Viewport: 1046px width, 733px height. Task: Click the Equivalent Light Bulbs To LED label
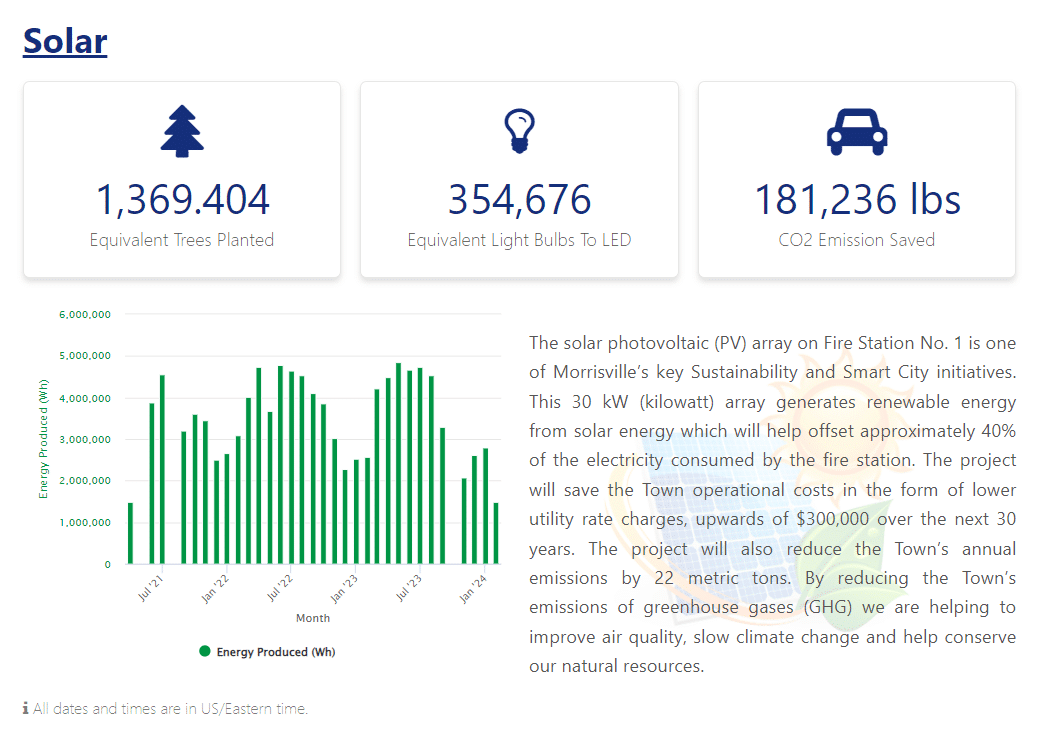point(519,240)
